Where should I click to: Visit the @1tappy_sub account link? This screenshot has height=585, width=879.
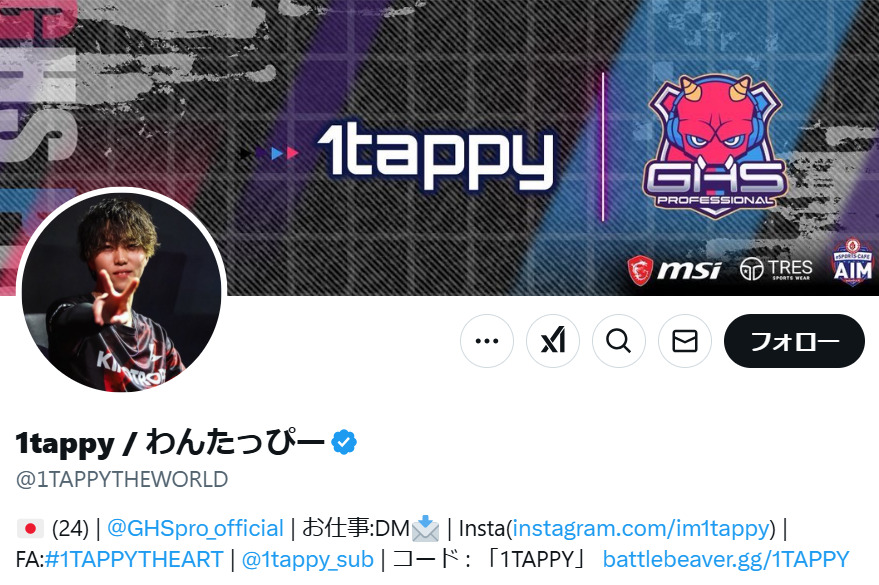pyautogui.click(x=308, y=559)
